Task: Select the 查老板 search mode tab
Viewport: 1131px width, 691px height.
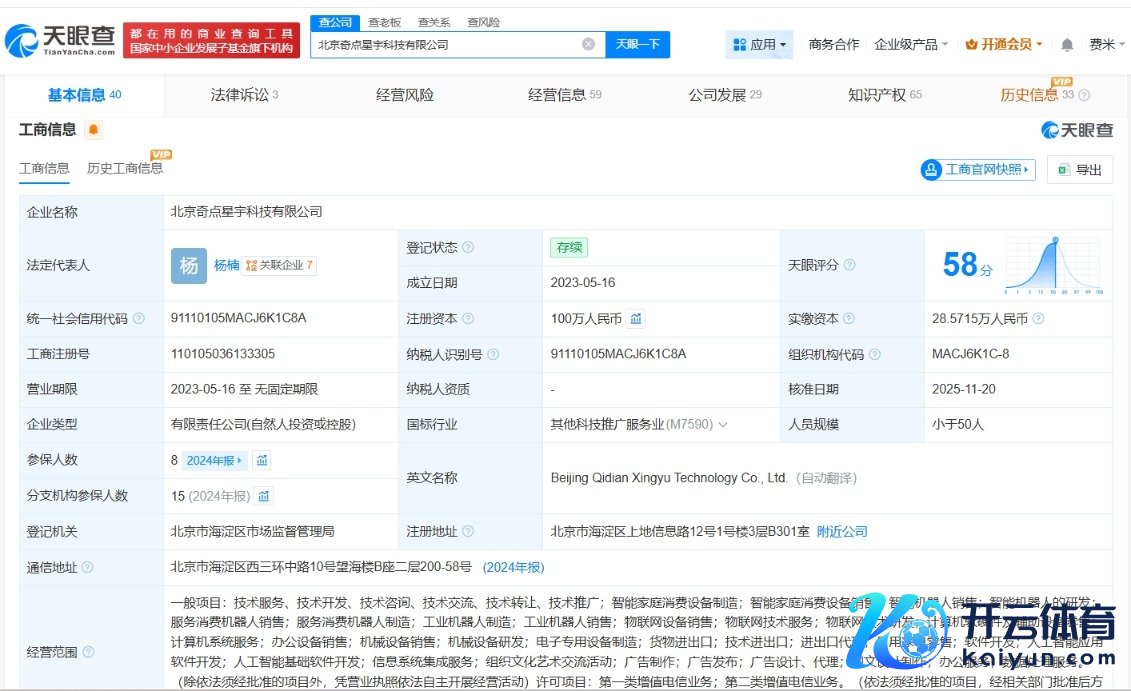Action: pos(384,22)
